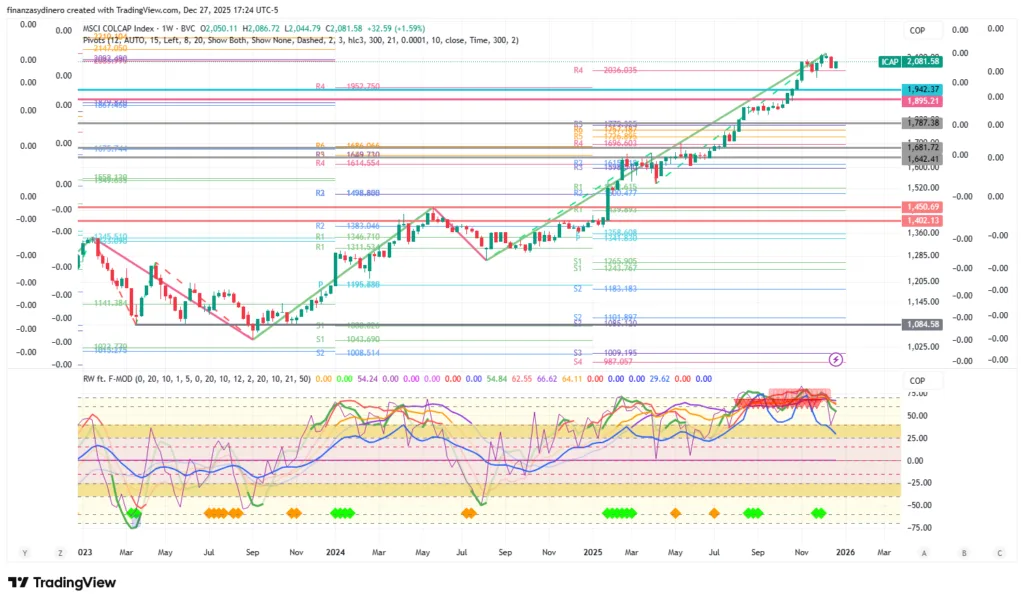Click the purple lightning bolt icon

836,358
